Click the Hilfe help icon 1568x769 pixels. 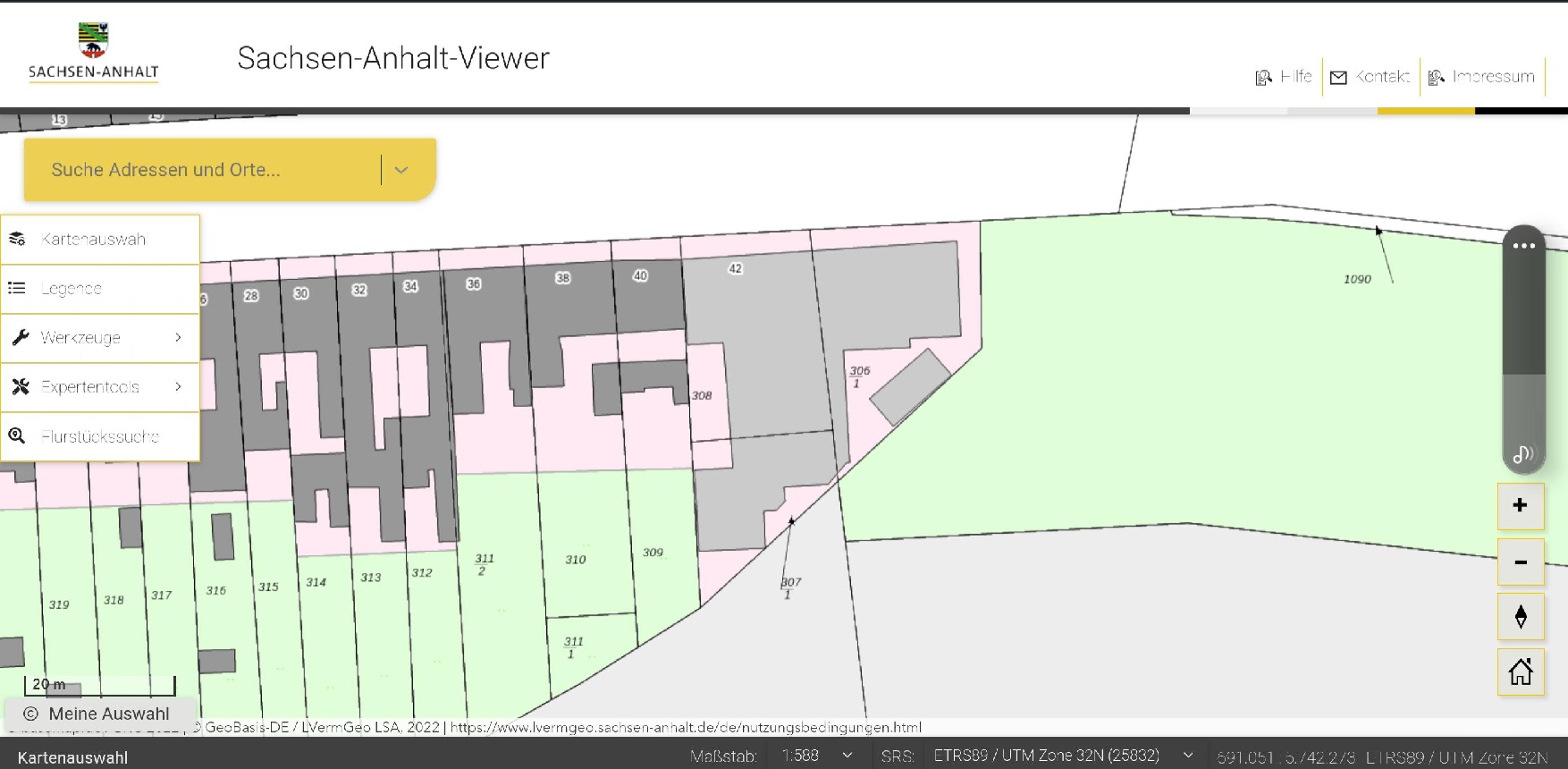tap(1264, 78)
